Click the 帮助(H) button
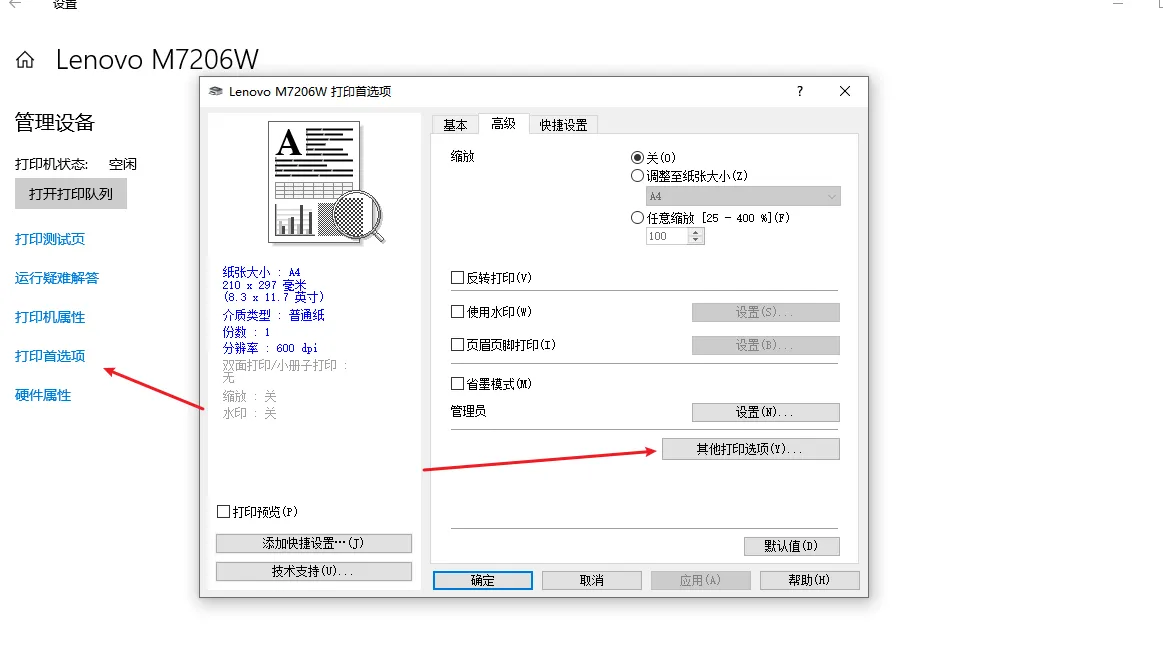 pyautogui.click(x=810, y=581)
